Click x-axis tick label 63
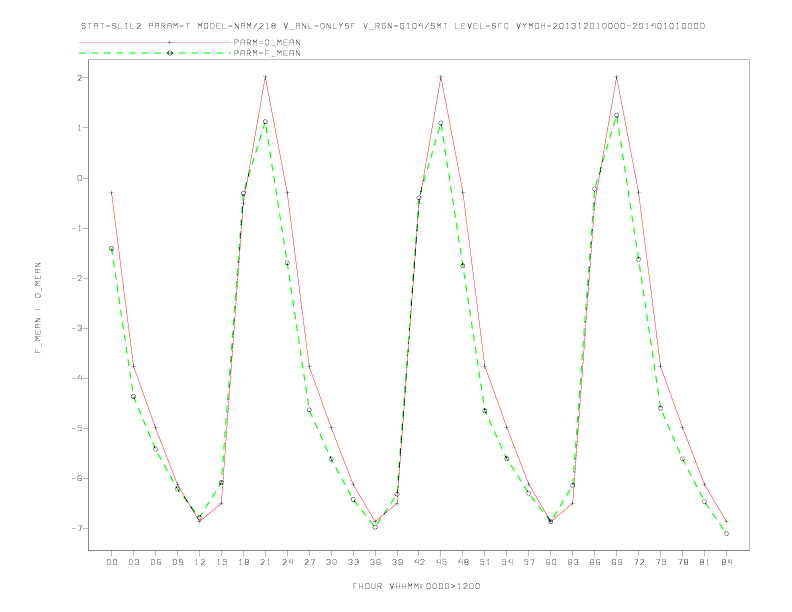The image size is (792, 612). (573, 562)
